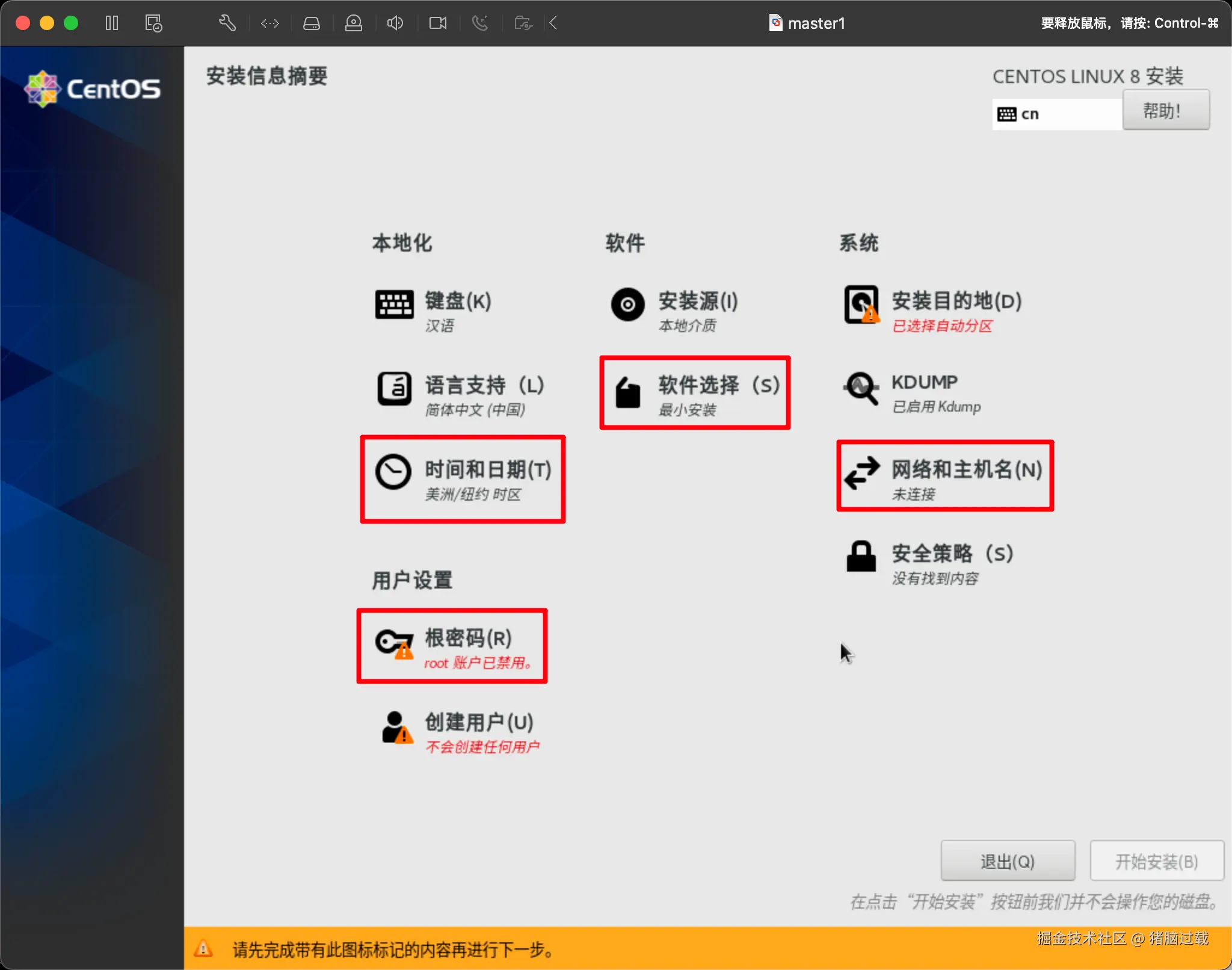The width and height of the screenshot is (1232, 970).
Task: Open KDUMP magnifier icon
Action: tap(861, 388)
